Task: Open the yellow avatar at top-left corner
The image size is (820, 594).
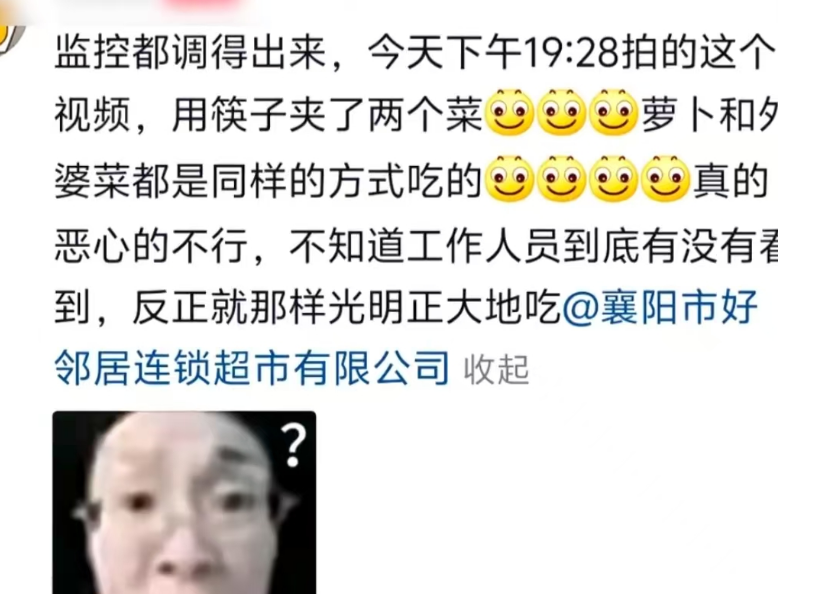Action: pos(10,31)
